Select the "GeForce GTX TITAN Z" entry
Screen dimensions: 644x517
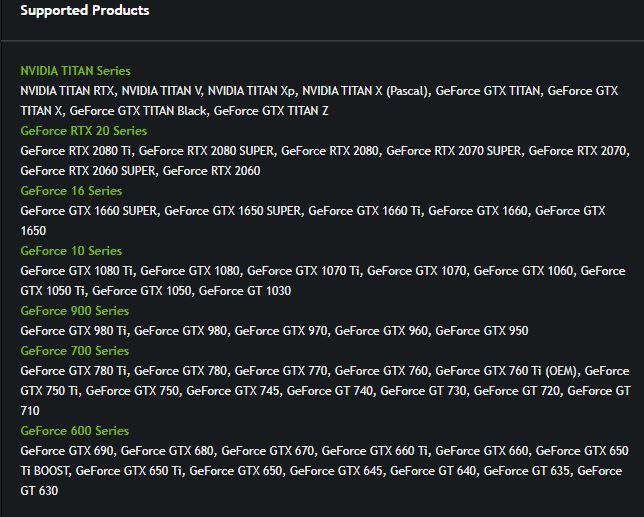click(x=271, y=111)
